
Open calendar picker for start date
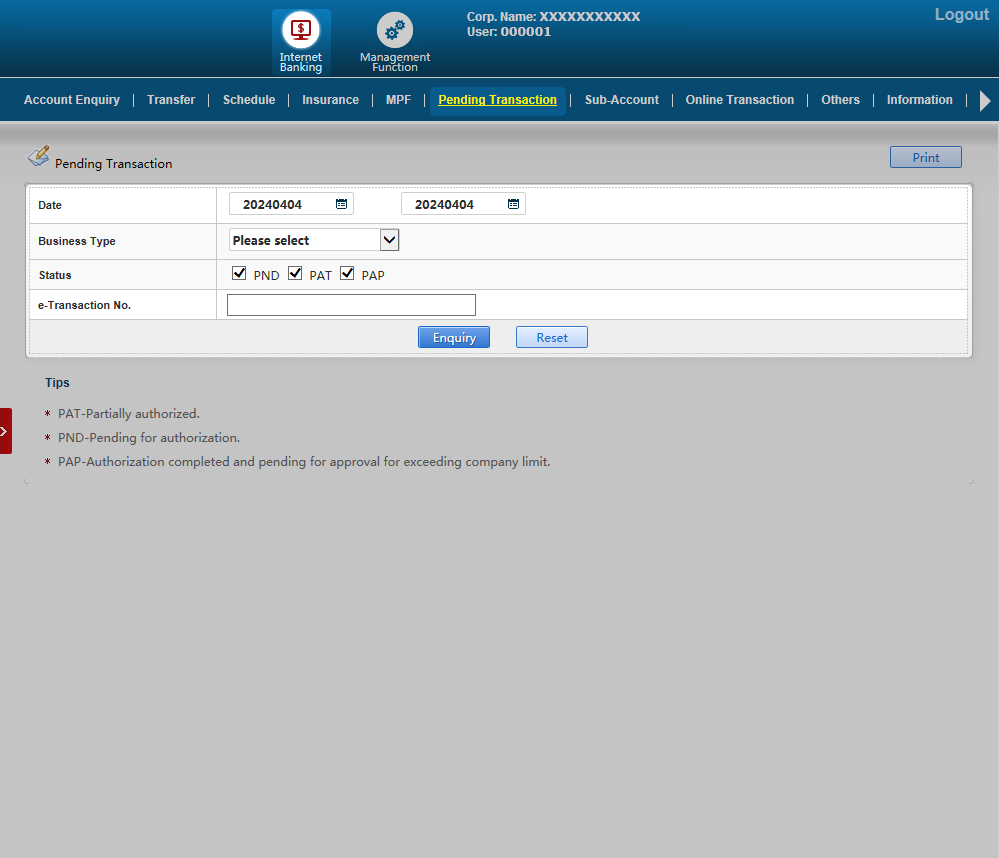(341, 204)
